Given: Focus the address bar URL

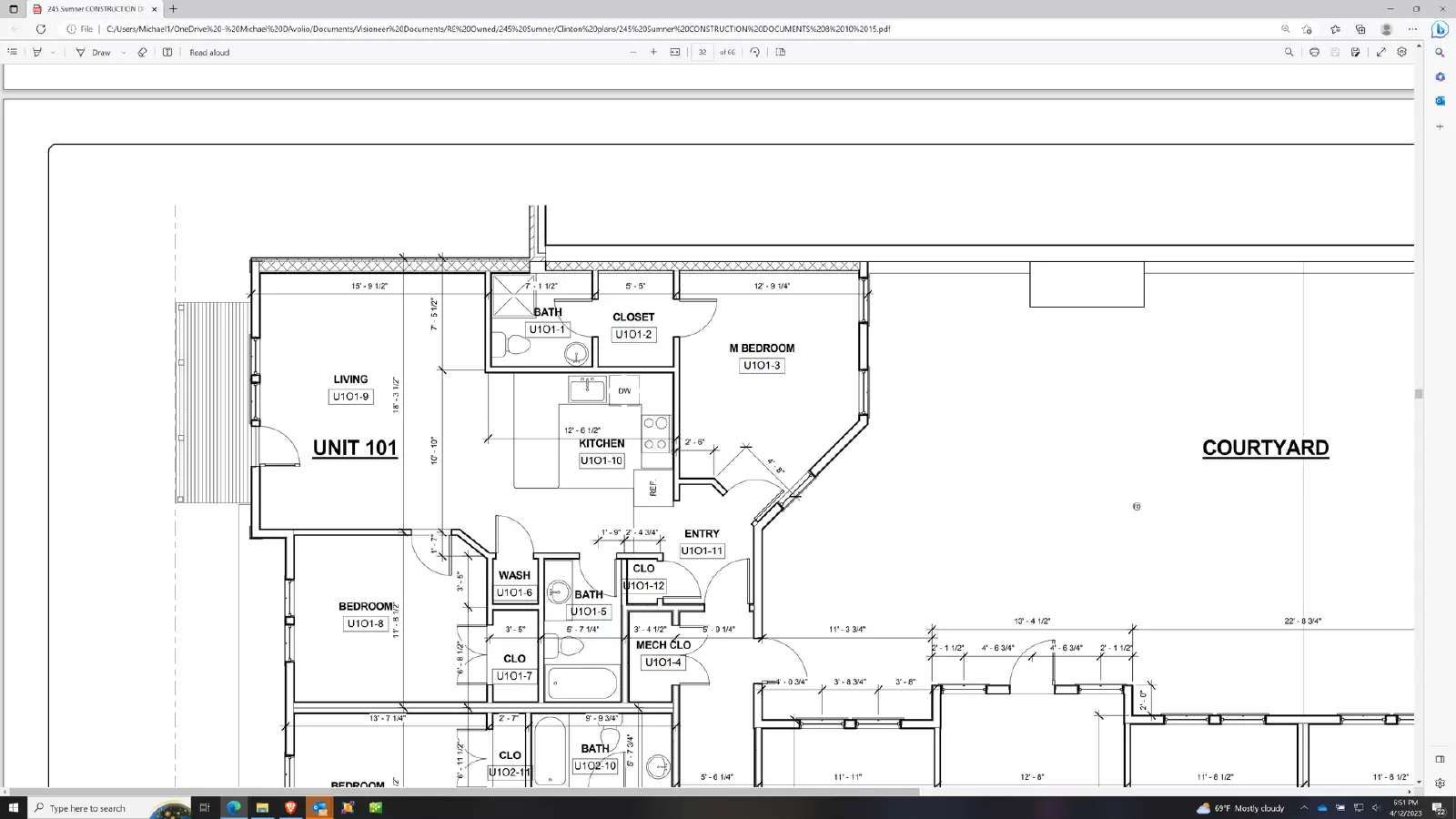Looking at the screenshot, I should coord(498,28).
